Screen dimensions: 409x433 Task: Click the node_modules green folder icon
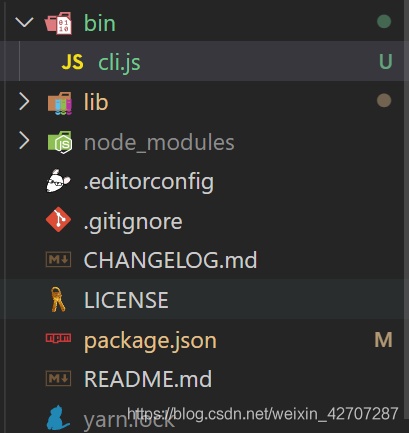(60, 142)
